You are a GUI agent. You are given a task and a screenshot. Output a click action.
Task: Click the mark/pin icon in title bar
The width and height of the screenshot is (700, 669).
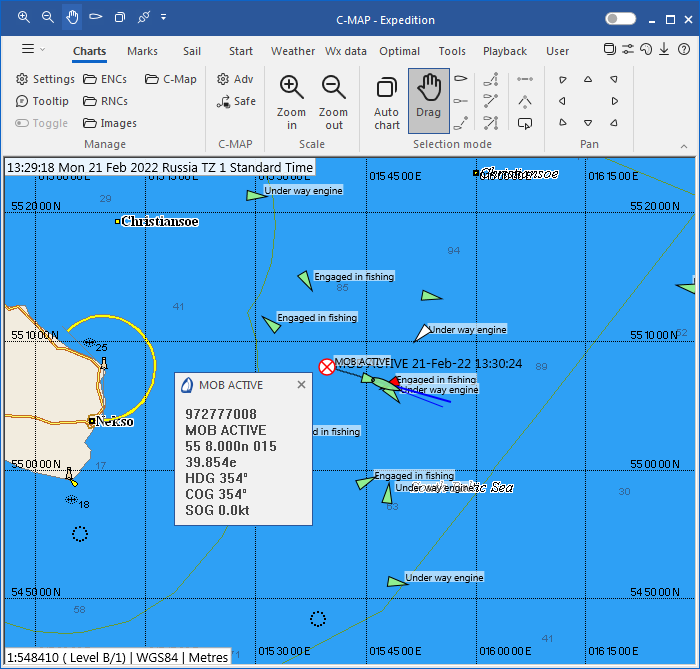[x=144, y=17]
